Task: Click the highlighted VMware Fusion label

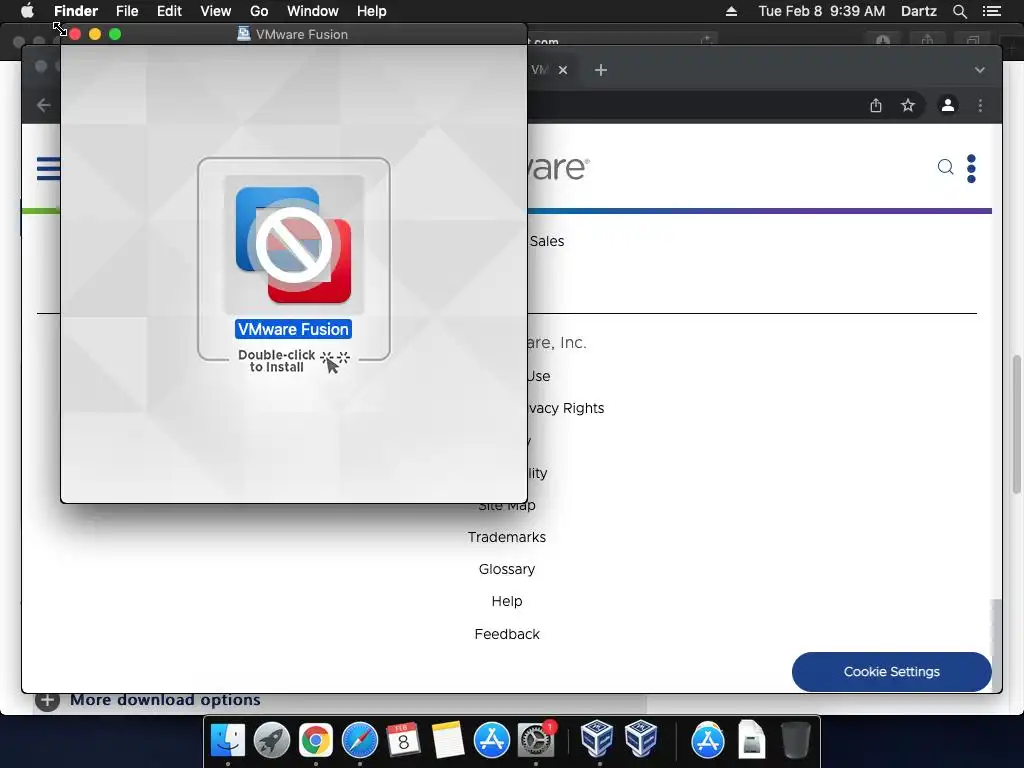Action: coord(293,329)
